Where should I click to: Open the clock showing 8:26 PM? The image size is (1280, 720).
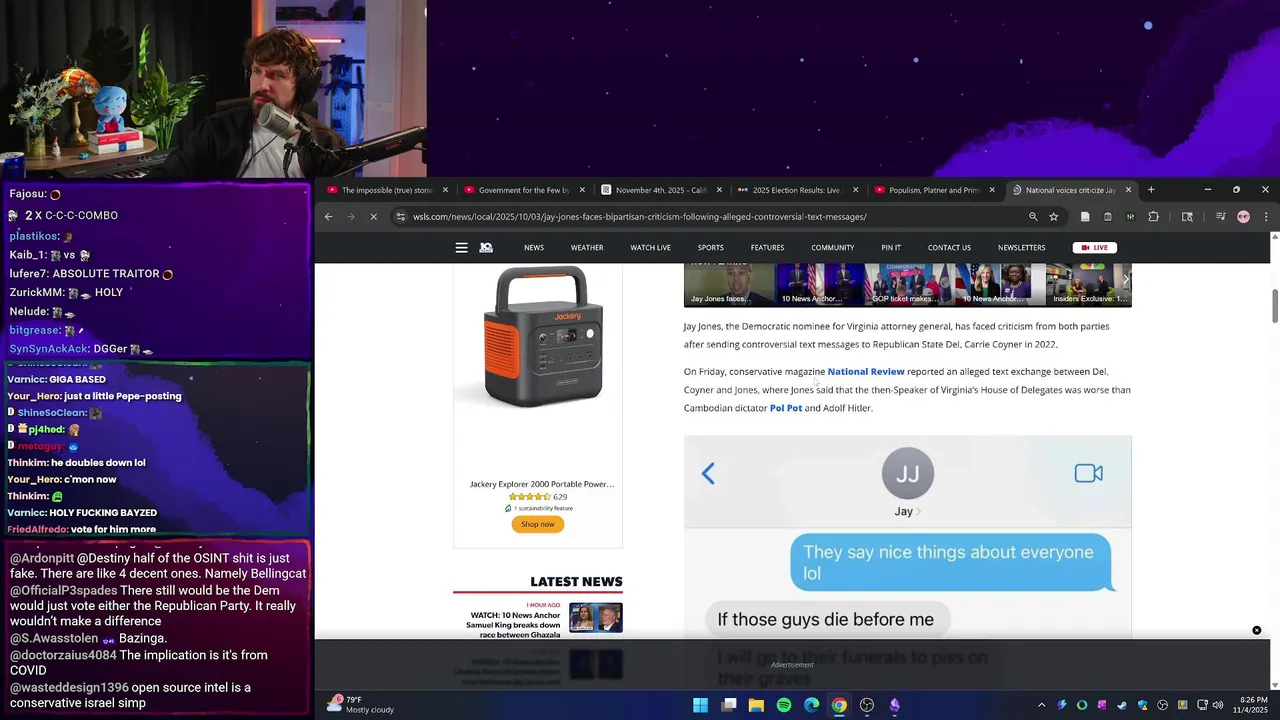(1254, 705)
